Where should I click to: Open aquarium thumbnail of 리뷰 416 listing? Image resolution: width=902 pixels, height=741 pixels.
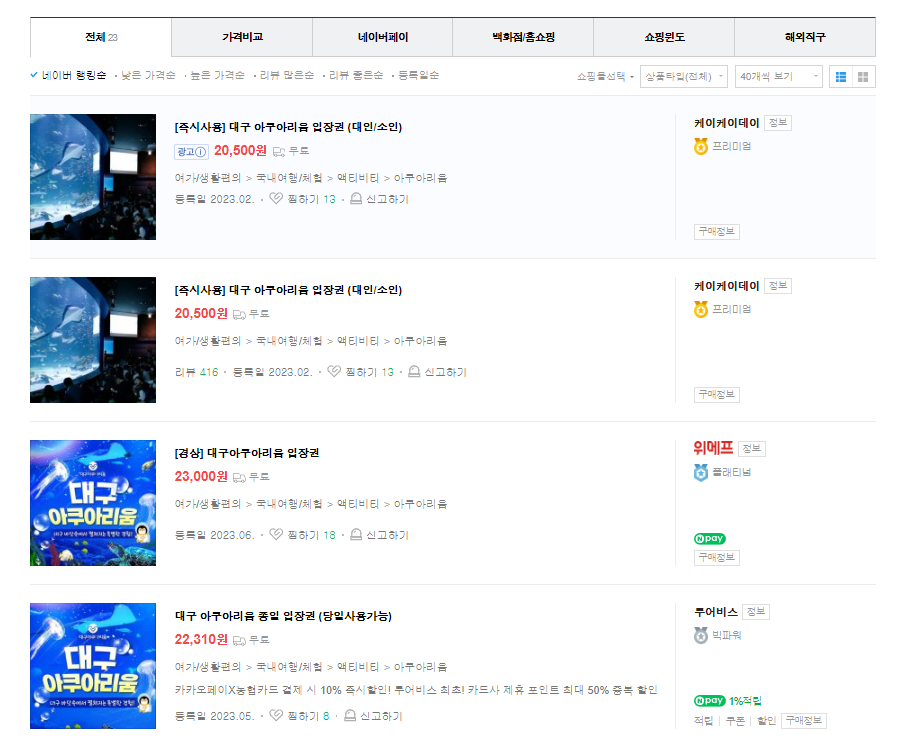[x=93, y=340]
